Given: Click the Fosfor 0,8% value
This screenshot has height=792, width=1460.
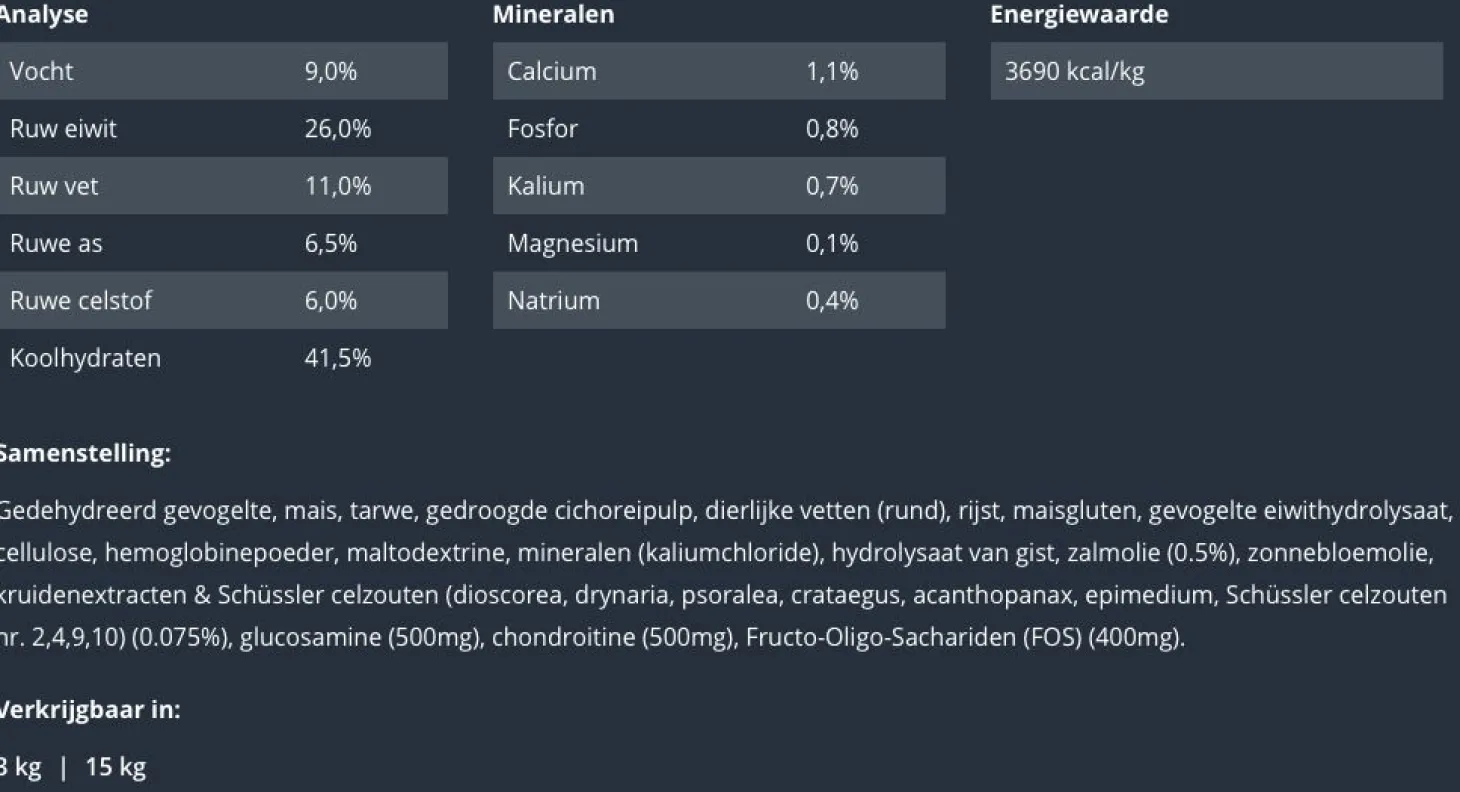Looking at the screenshot, I should click(x=832, y=129).
